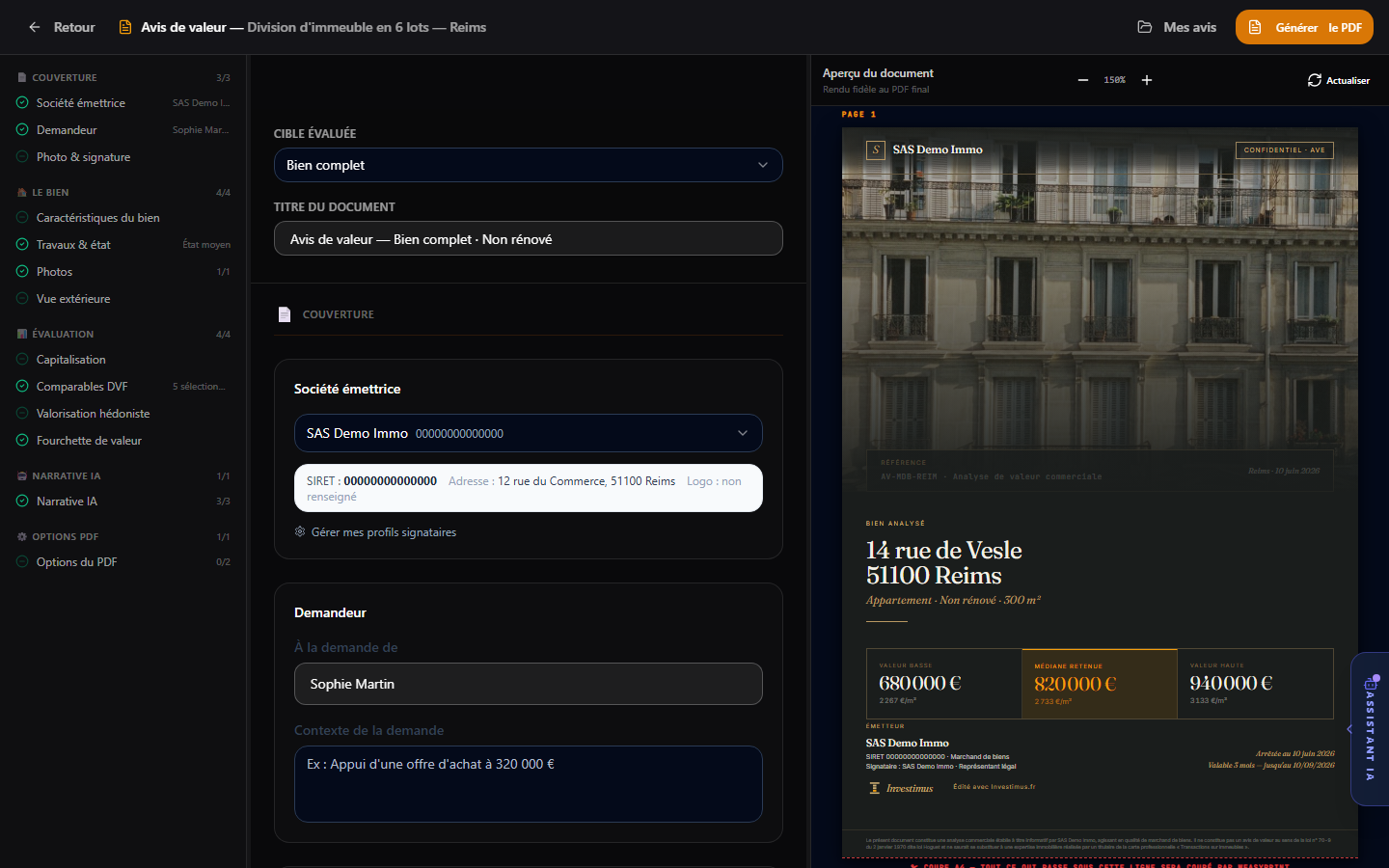Click the ÉVALUATION sidebar section header
This screenshot has width=1389, height=868.
(63, 334)
